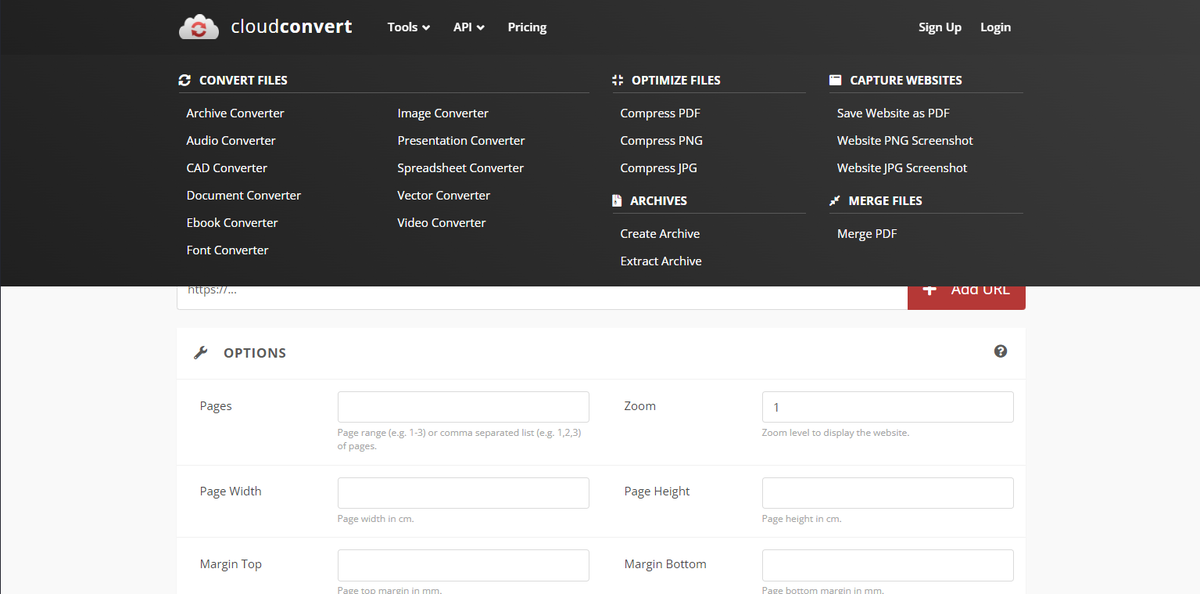This screenshot has width=1200, height=594.
Task: Click the Page Height input field
Action: (x=887, y=493)
